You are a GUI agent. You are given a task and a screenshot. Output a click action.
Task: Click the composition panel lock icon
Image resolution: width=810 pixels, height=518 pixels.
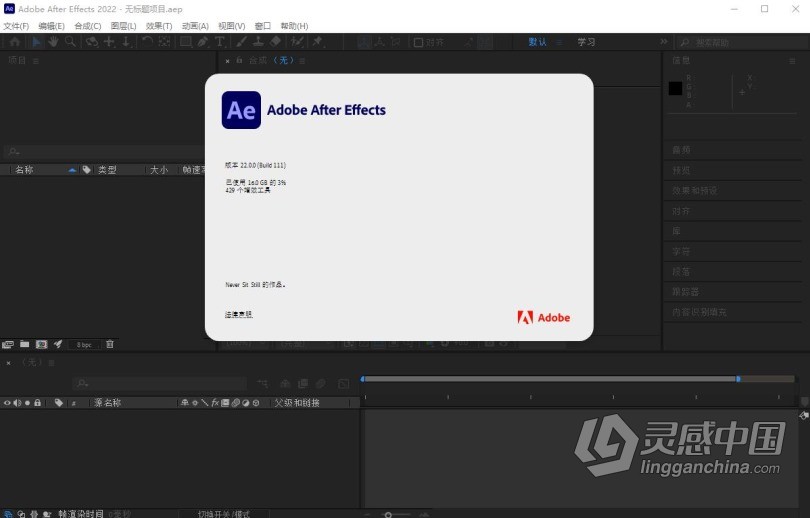[x=239, y=60]
